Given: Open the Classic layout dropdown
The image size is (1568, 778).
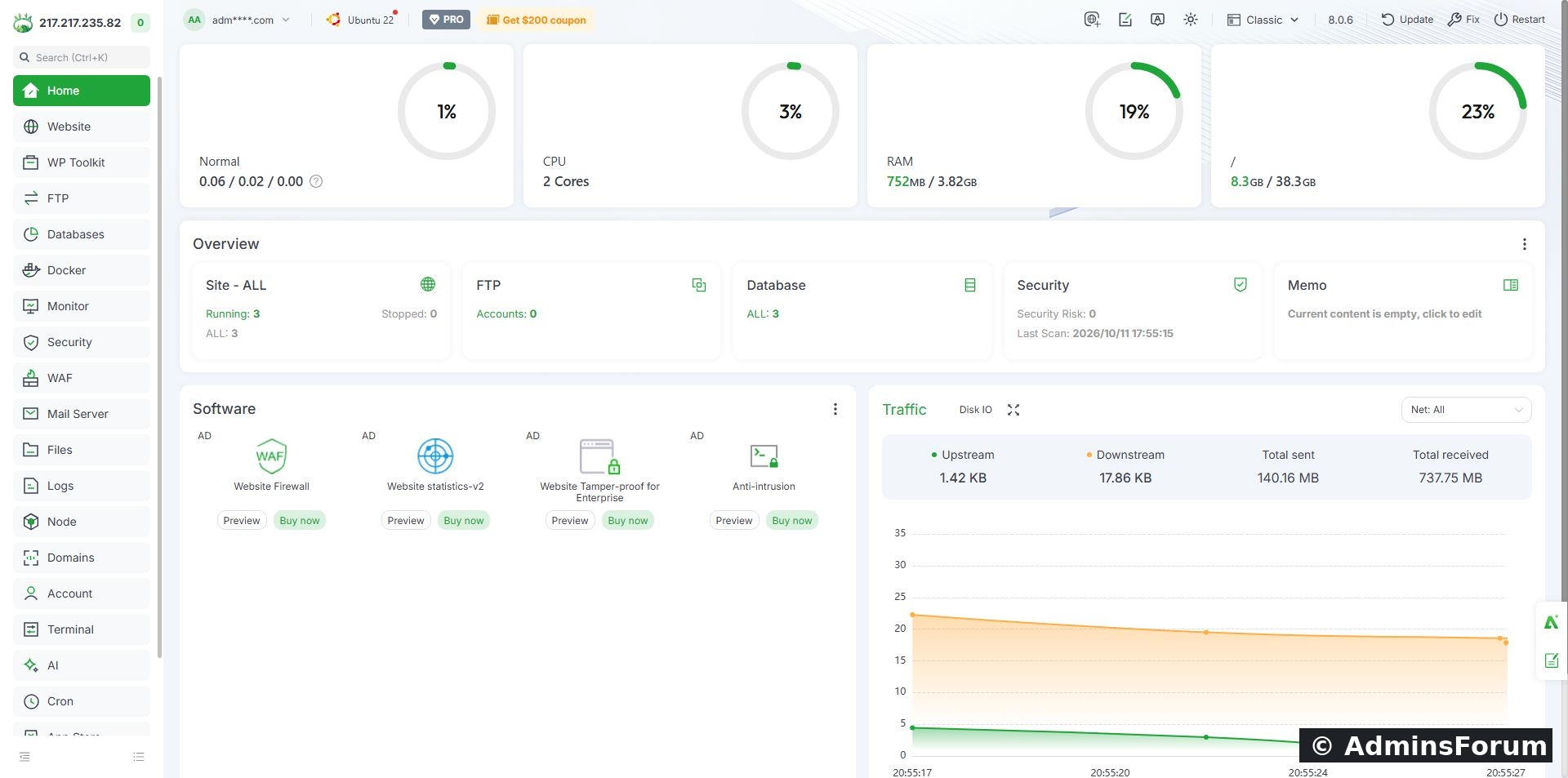Looking at the screenshot, I should point(1263,20).
